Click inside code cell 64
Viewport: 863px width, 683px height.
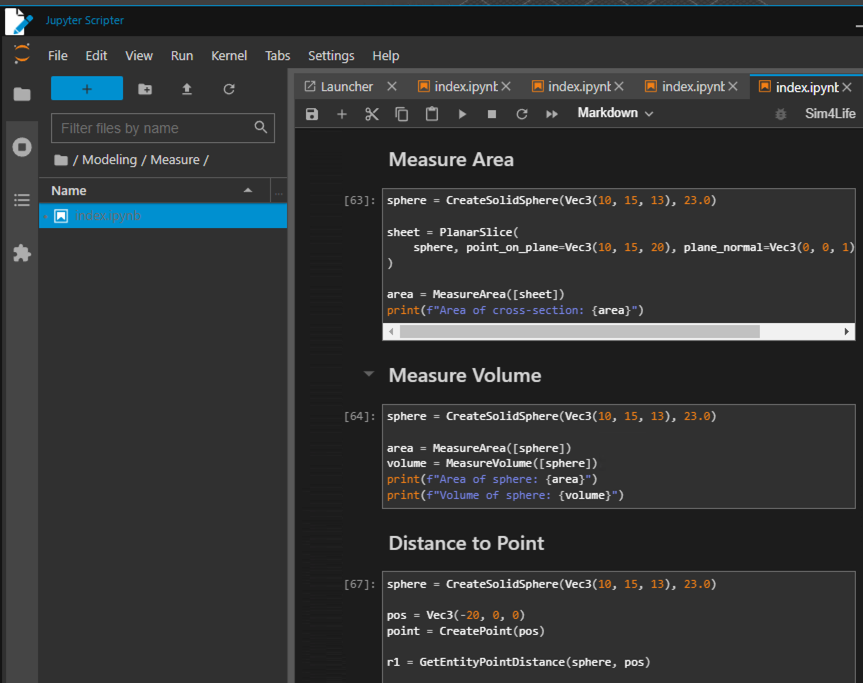(x=619, y=456)
